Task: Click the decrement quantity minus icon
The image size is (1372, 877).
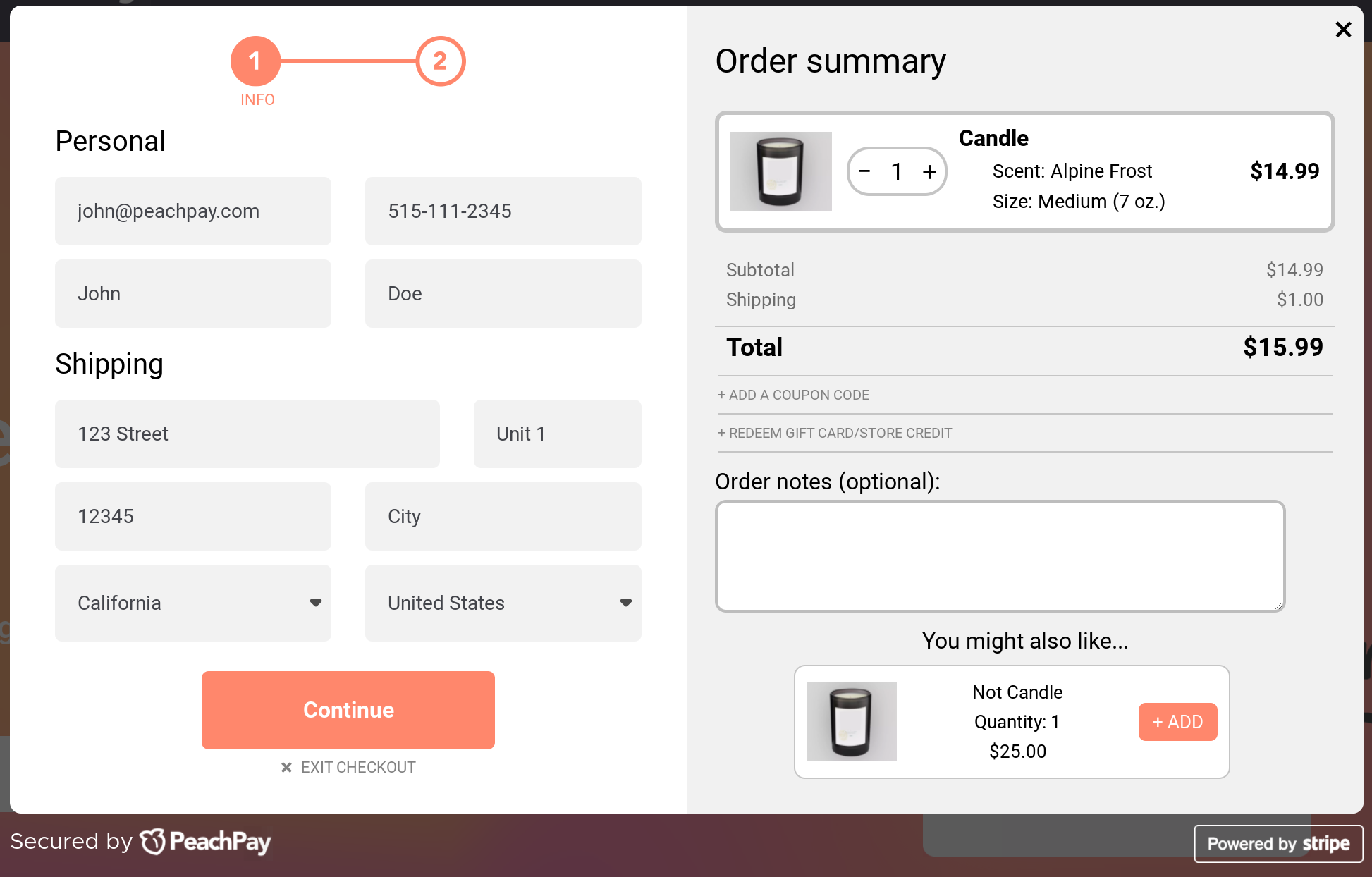Action: point(864,170)
